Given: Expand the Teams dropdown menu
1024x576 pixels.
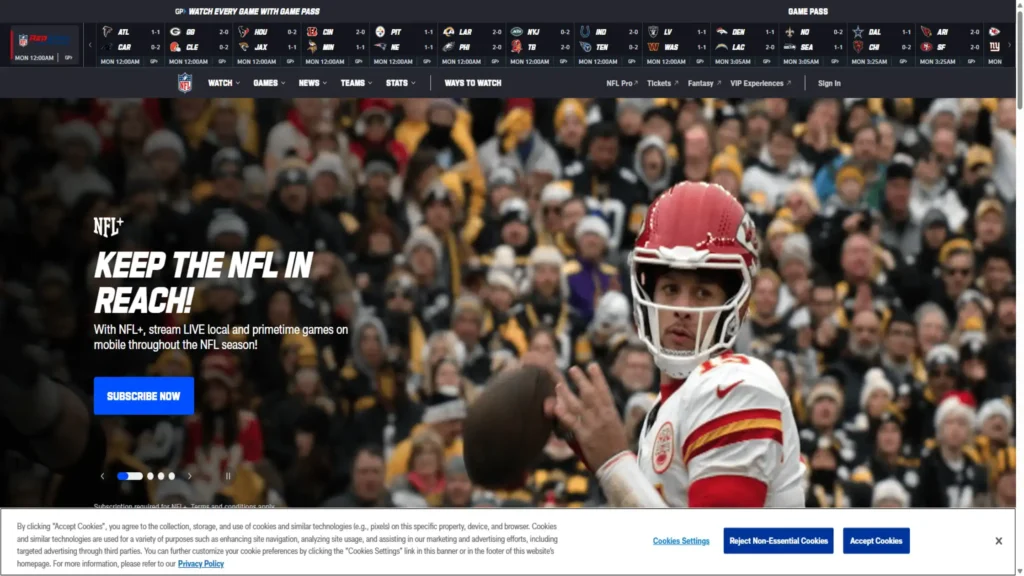Looking at the screenshot, I should click(x=355, y=83).
